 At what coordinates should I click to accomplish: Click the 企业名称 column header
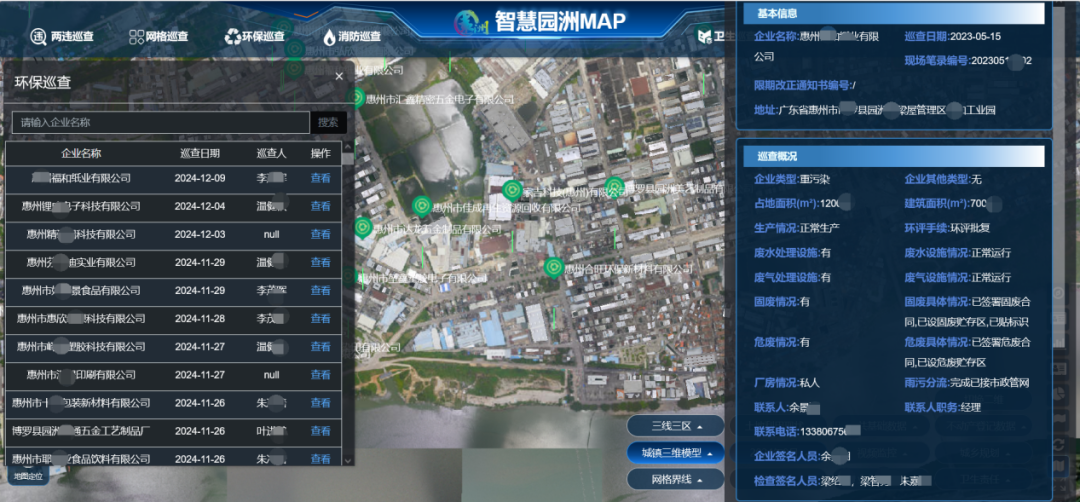tap(81, 154)
